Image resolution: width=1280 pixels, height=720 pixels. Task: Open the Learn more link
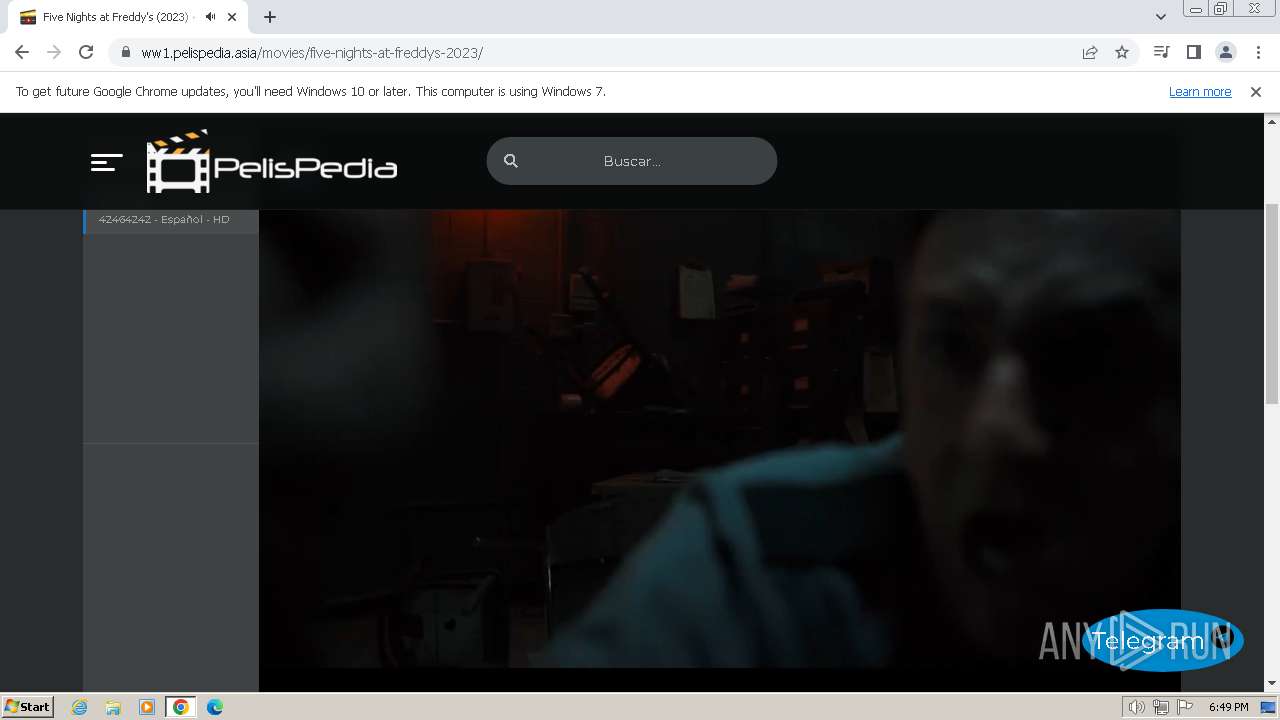(x=1200, y=92)
